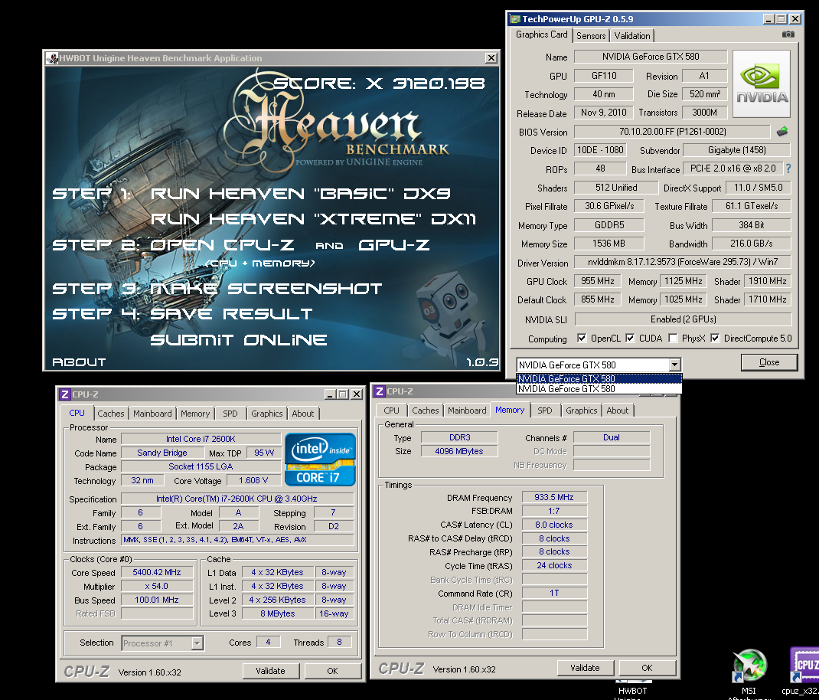The width and height of the screenshot is (819, 700).
Task: Open Mainboard tab in Memory CPU-Z window
Action: pos(466,411)
